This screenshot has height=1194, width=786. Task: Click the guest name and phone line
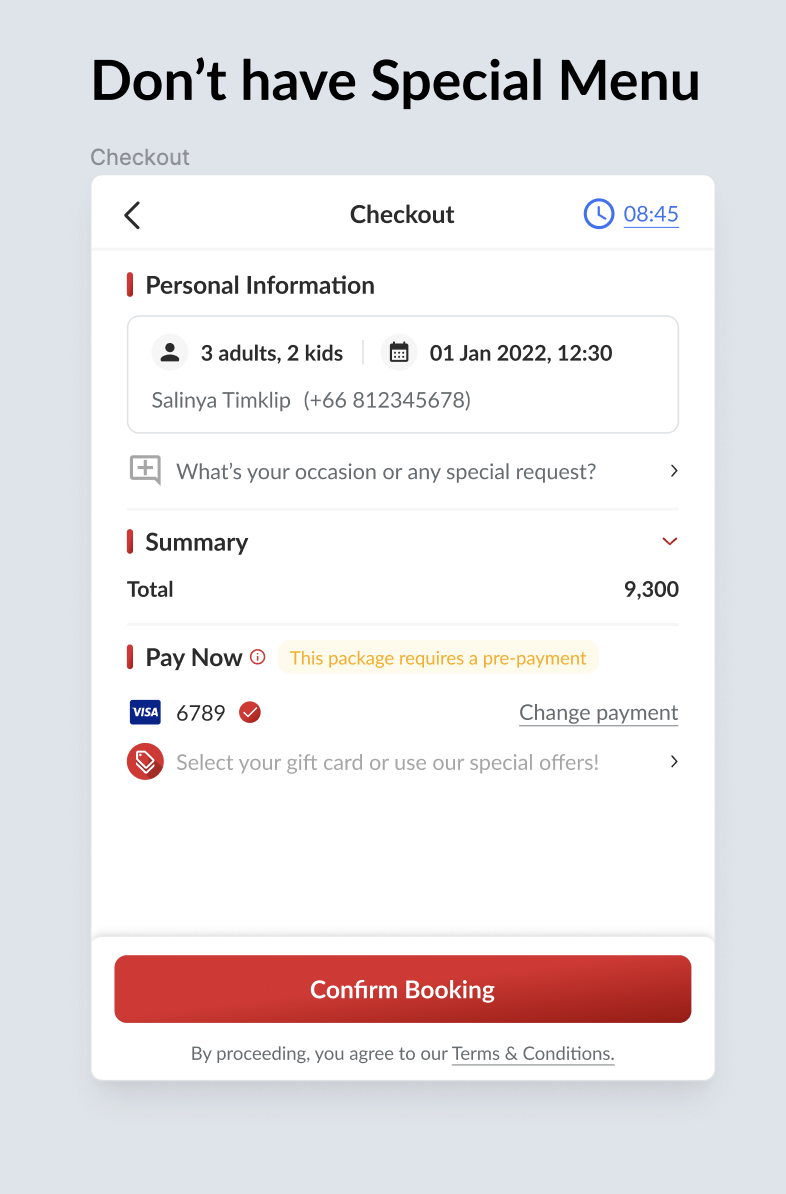coord(311,400)
